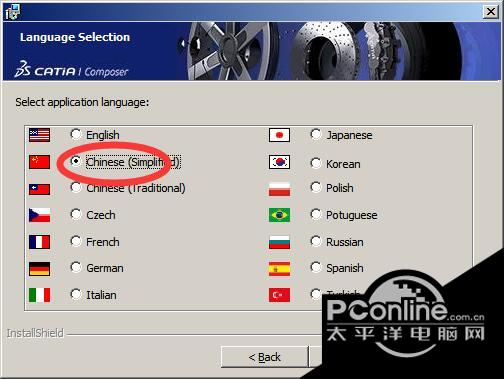The image size is (504, 379).
Task: Click the France flag icon
Action: tap(39, 242)
